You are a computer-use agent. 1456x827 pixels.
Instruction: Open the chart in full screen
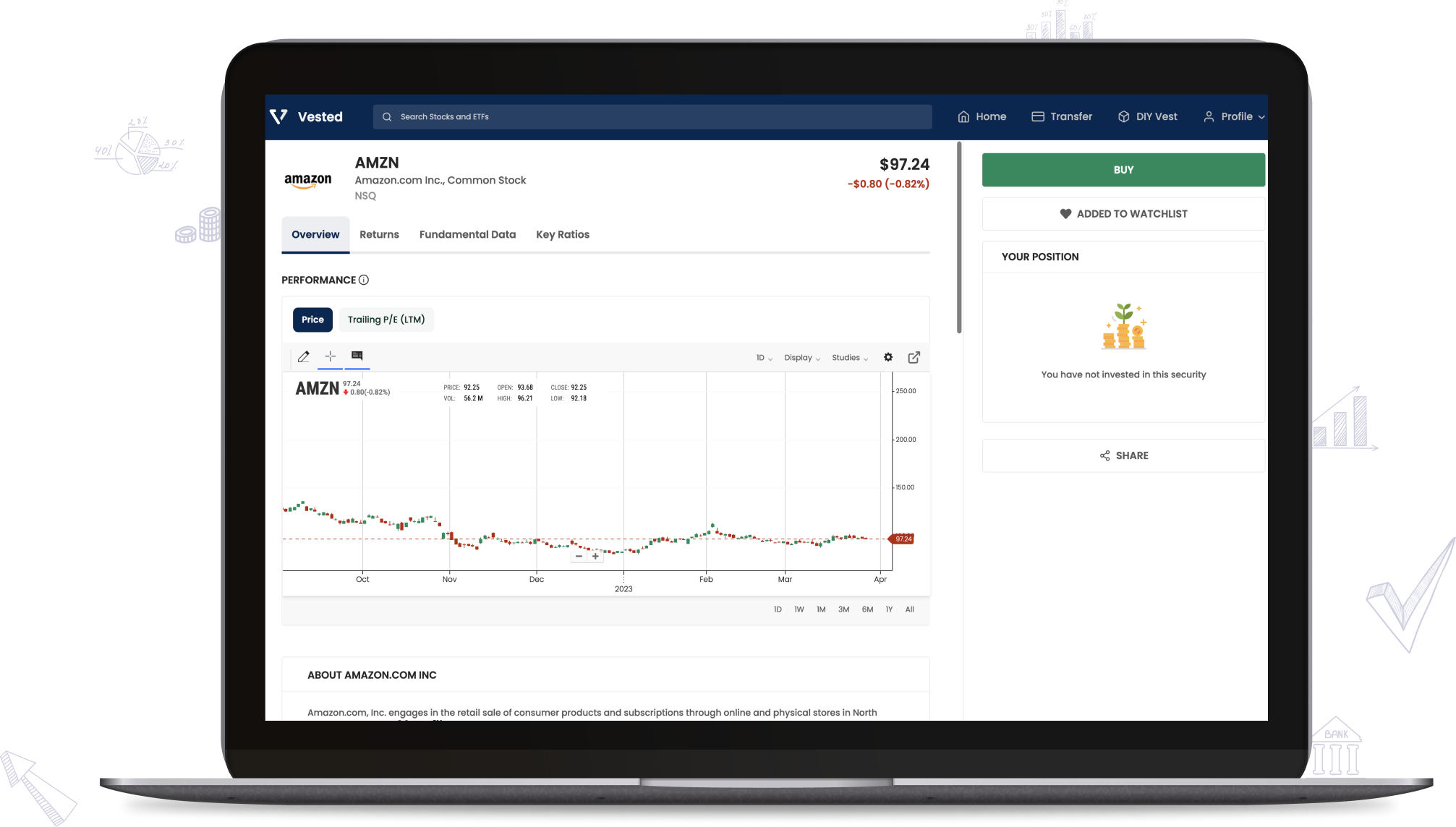(x=914, y=357)
